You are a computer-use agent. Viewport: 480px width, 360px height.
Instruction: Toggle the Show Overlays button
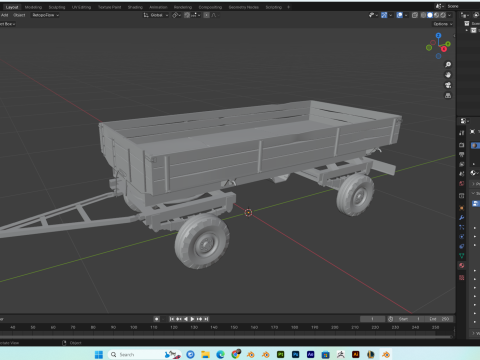pos(399,15)
